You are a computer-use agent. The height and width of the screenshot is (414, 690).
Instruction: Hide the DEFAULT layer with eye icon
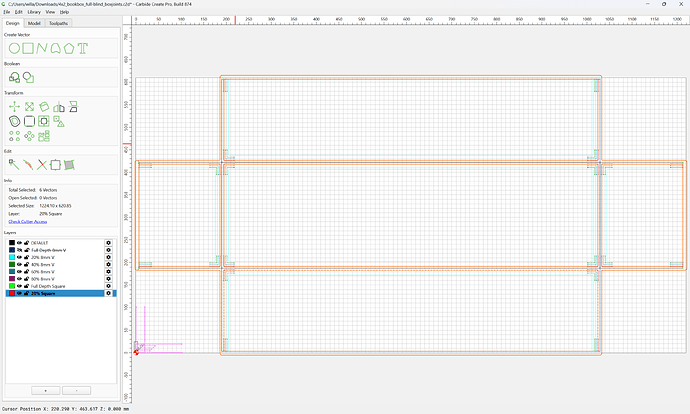(x=19, y=243)
